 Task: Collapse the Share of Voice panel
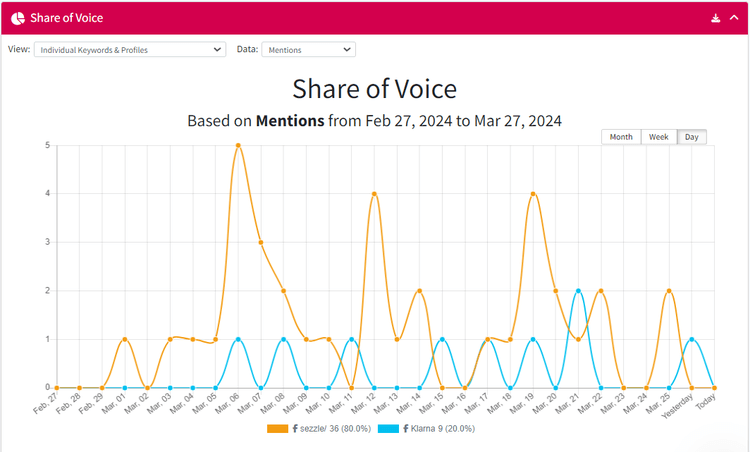734,18
